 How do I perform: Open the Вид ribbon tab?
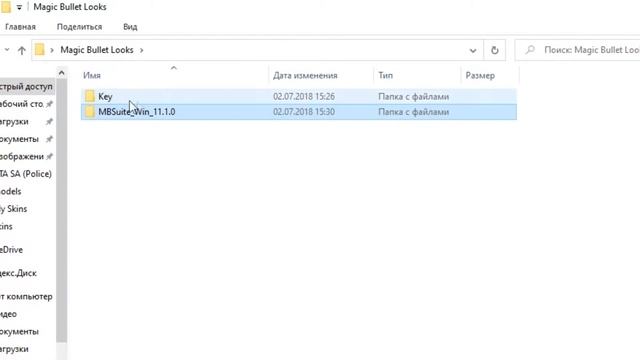click(x=130, y=27)
